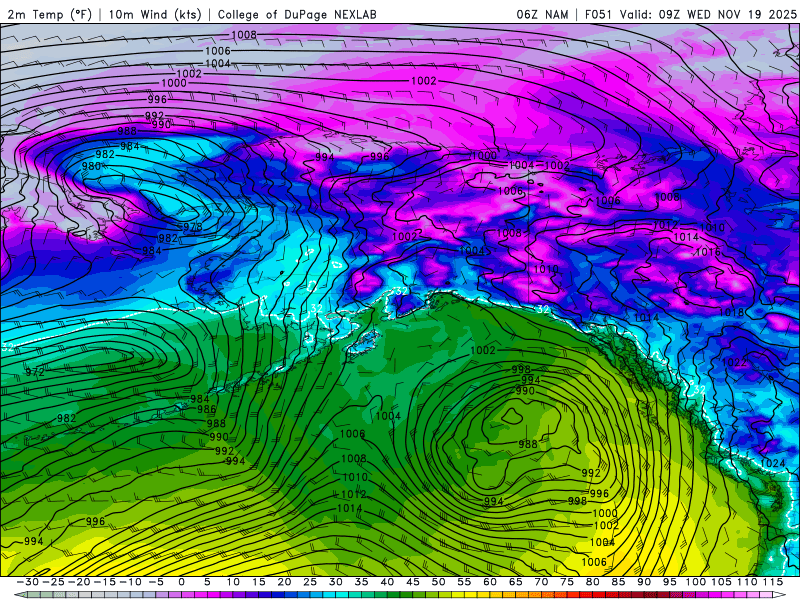Click the '10m Wind (kts)' header label
The width and height of the screenshot is (800, 600).
155,14
